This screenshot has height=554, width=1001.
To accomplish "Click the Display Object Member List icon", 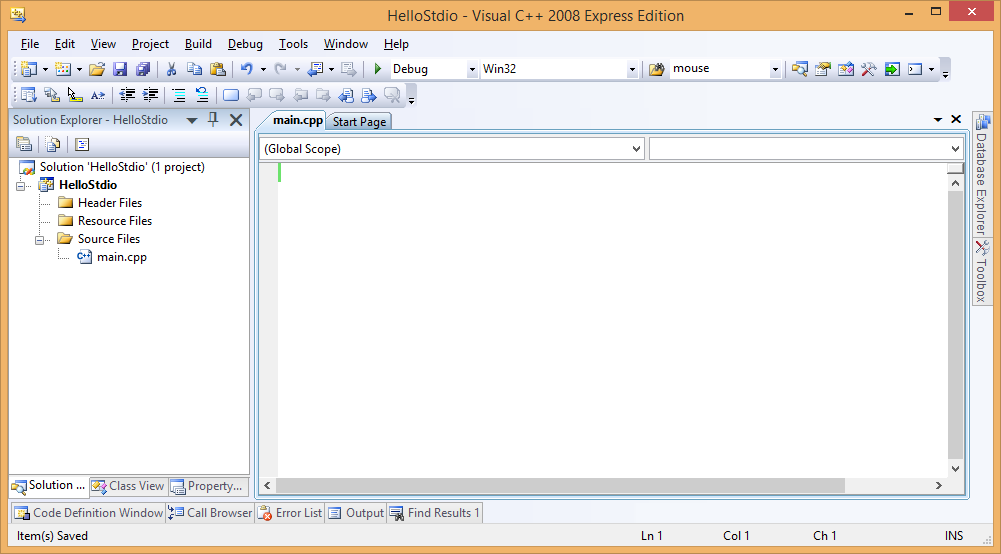I will pos(29,95).
